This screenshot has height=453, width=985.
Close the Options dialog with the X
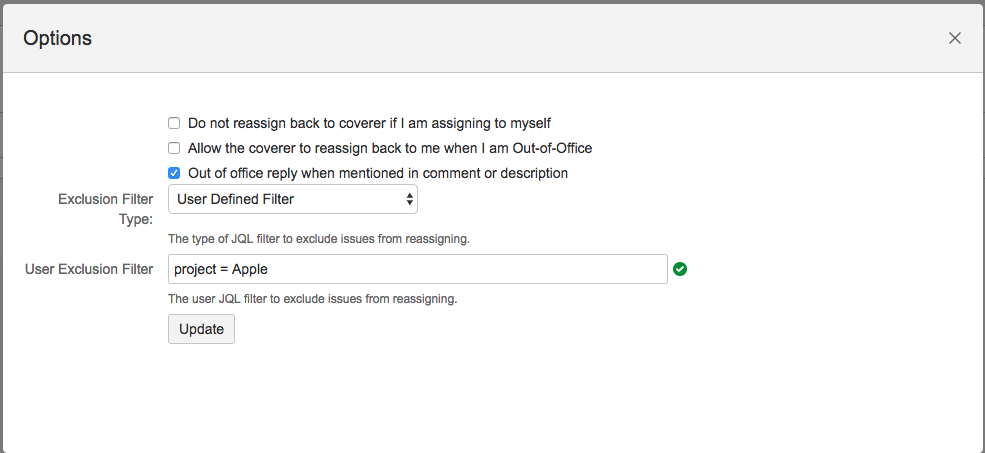[954, 38]
